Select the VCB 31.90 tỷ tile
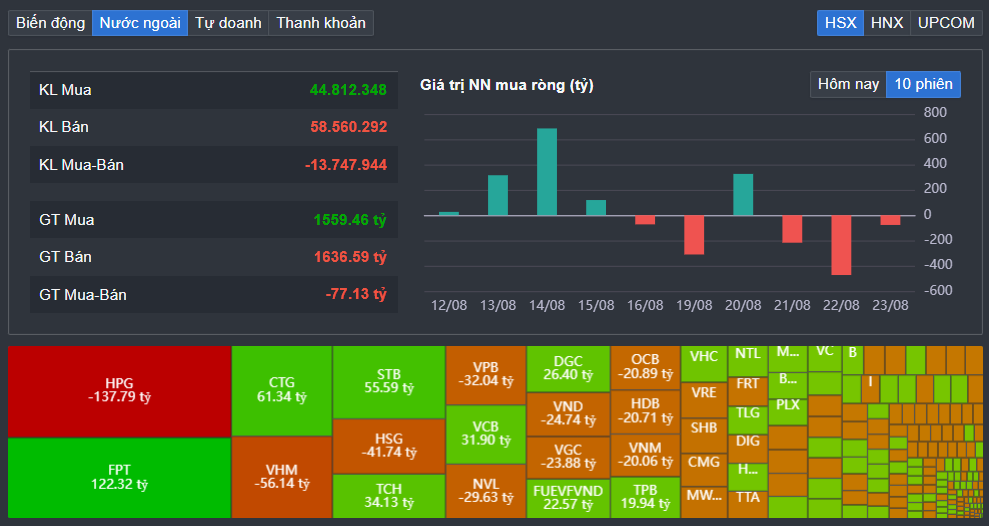This screenshot has width=989, height=526. (485, 433)
